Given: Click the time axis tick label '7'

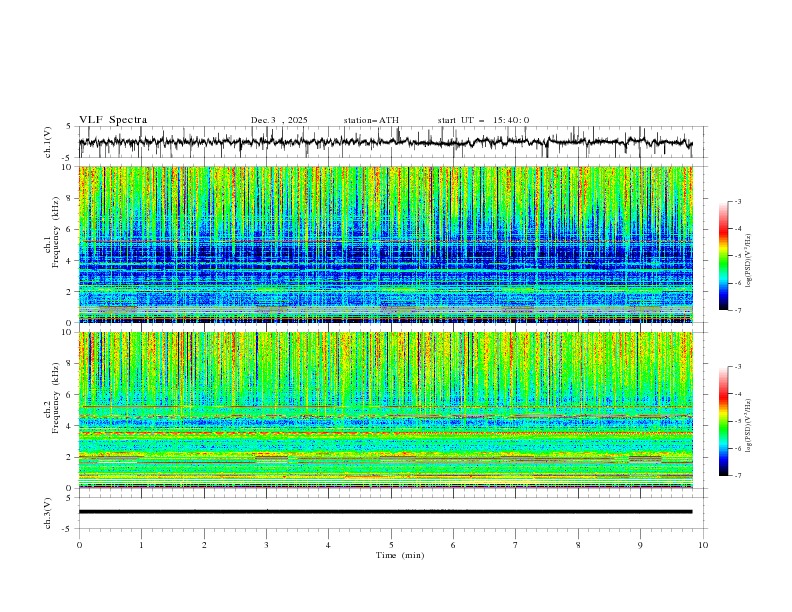Looking at the screenshot, I should click(516, 545).
